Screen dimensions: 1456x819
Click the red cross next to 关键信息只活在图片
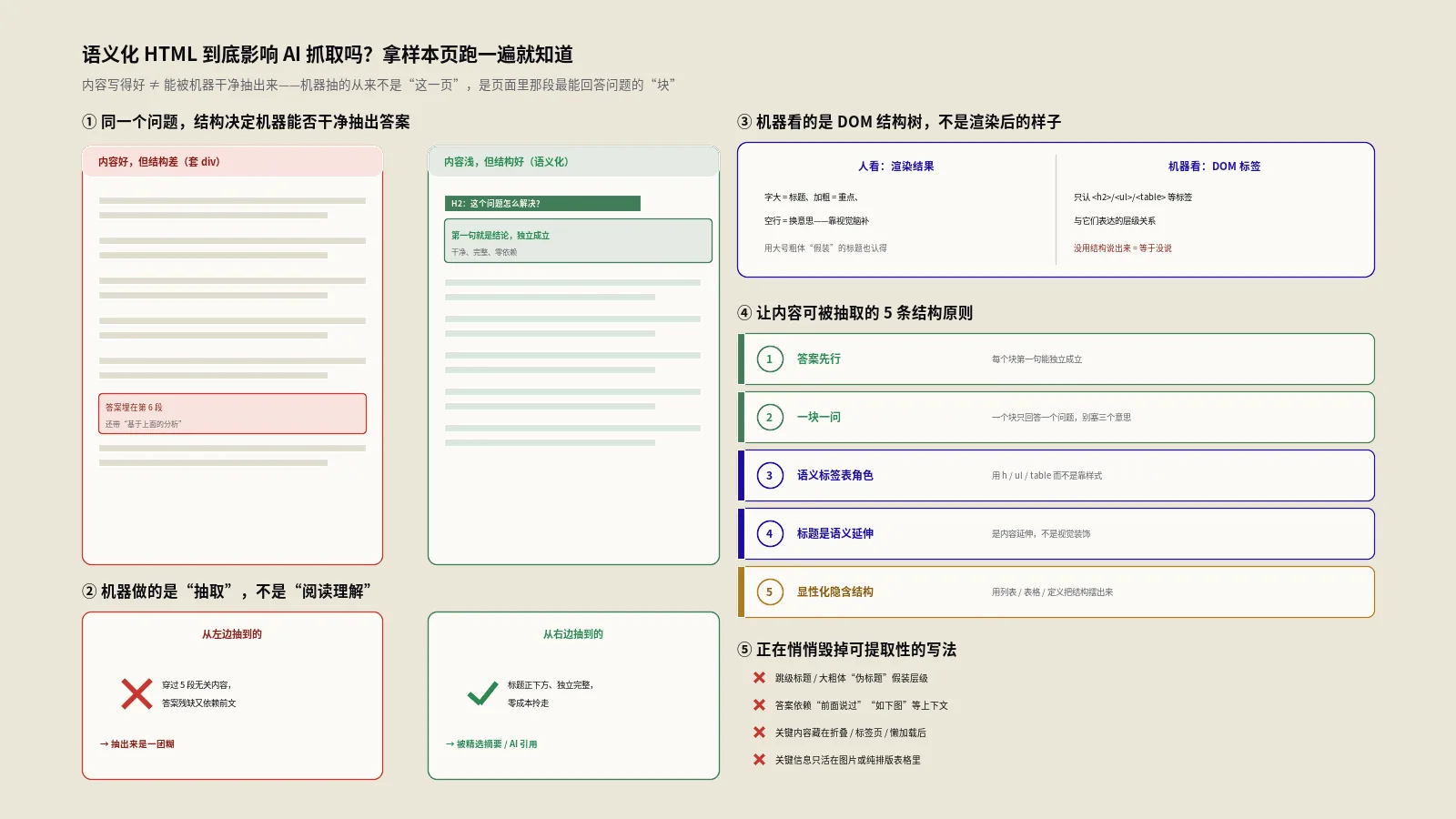759,760
